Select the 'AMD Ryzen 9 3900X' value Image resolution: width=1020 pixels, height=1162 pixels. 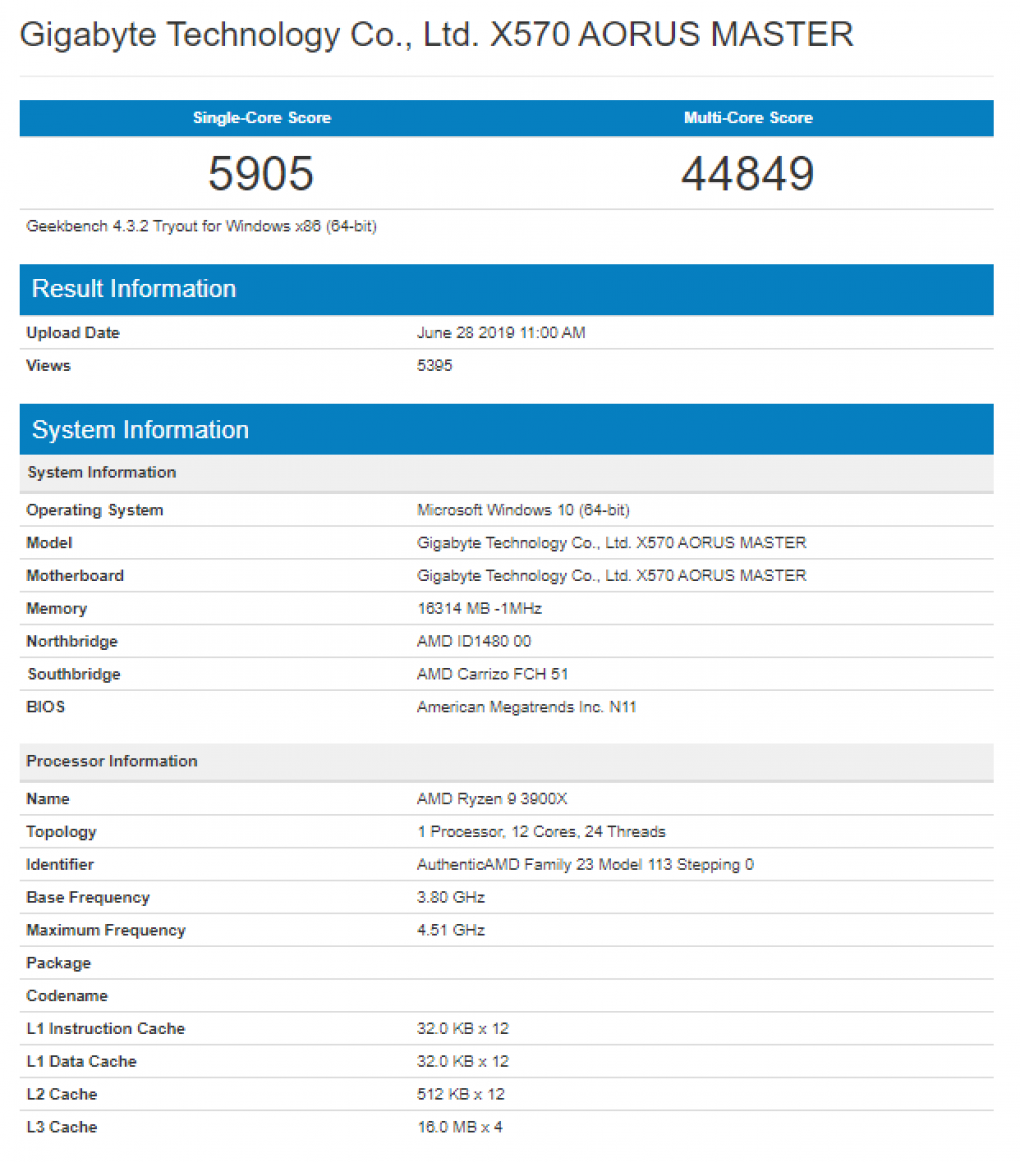tap(492, 799)
